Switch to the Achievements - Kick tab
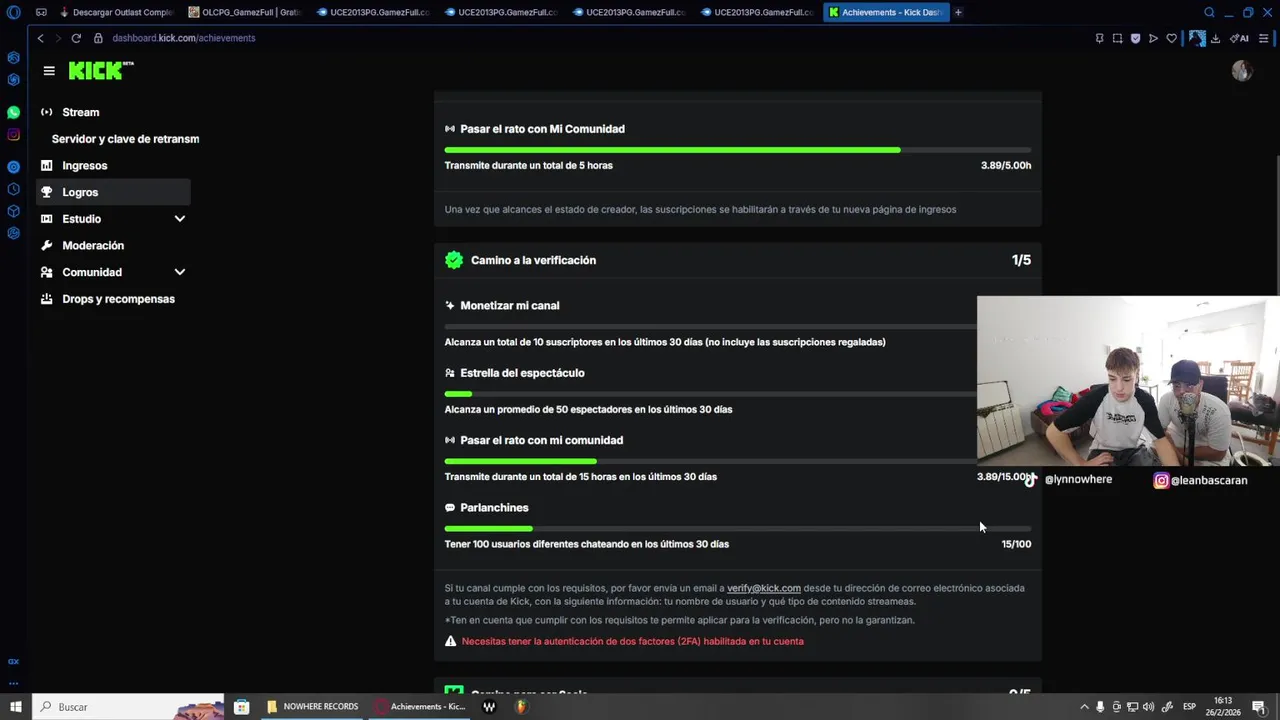Screen dimensions: 1280x720 [885, 12]
